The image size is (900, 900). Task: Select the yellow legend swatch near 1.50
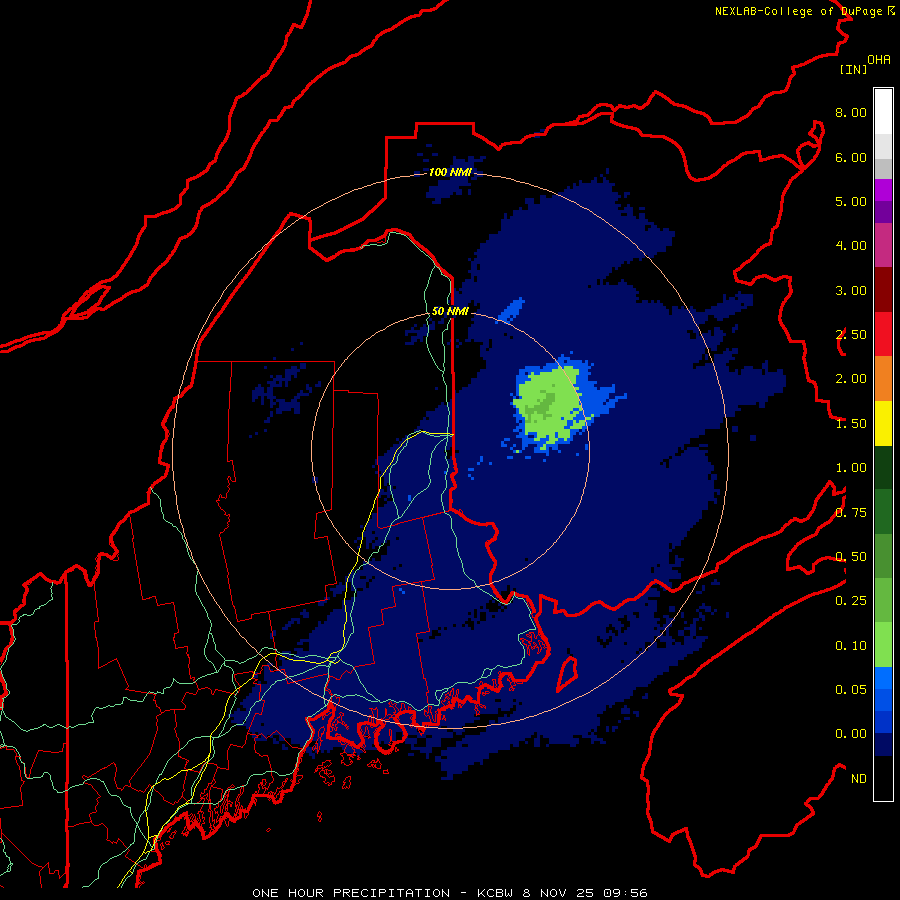tap(883, 423)
